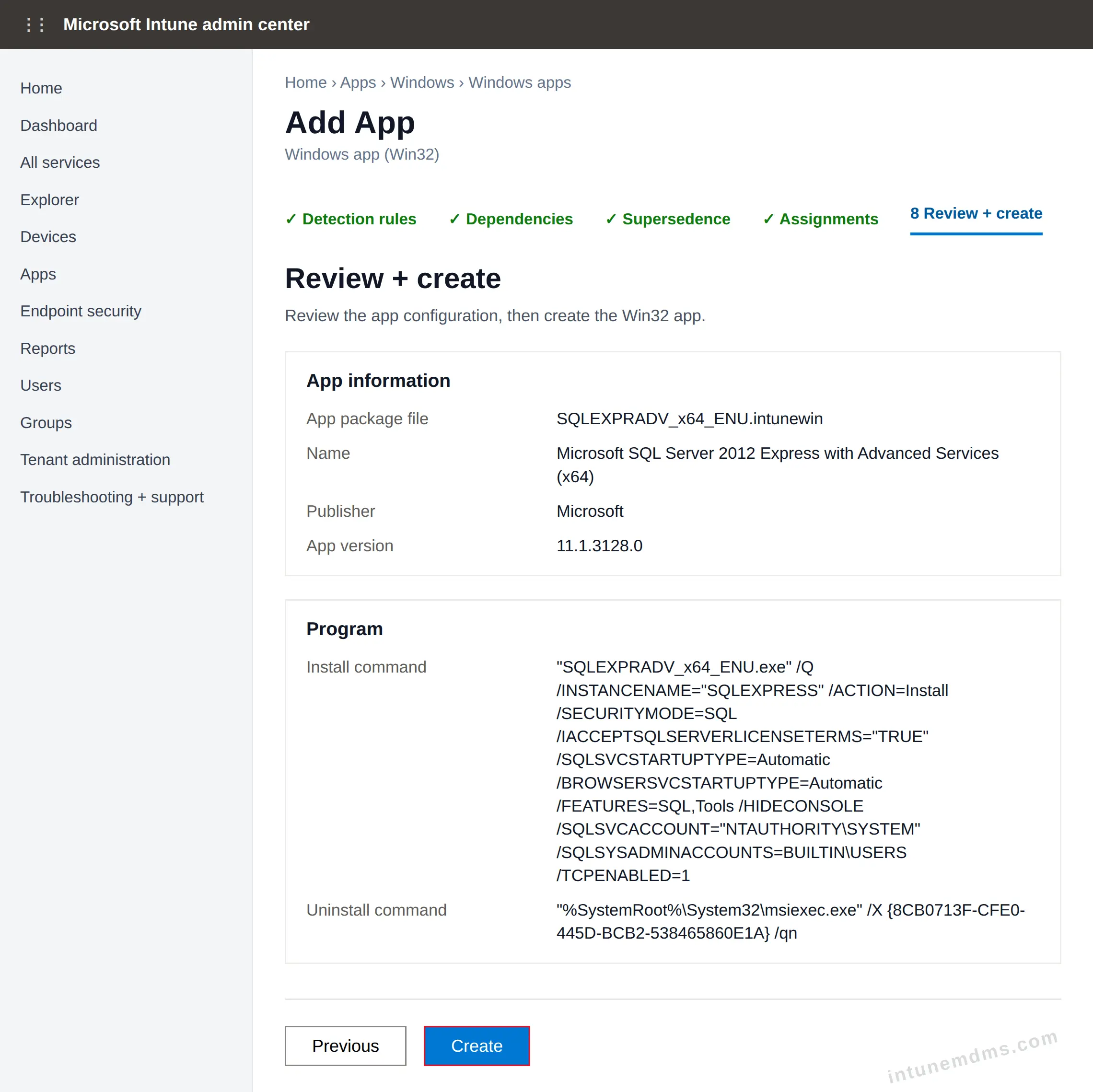Open the app launcher grid icon
Viewport: 1093px width, 1092px height.
[x=35, y=24]
